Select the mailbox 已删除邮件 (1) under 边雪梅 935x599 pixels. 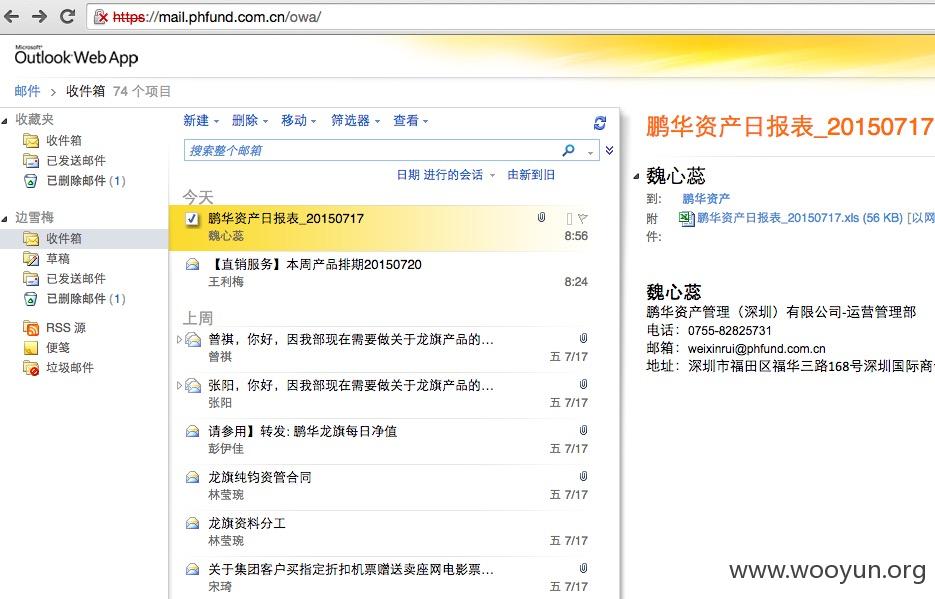coord(86,299)
